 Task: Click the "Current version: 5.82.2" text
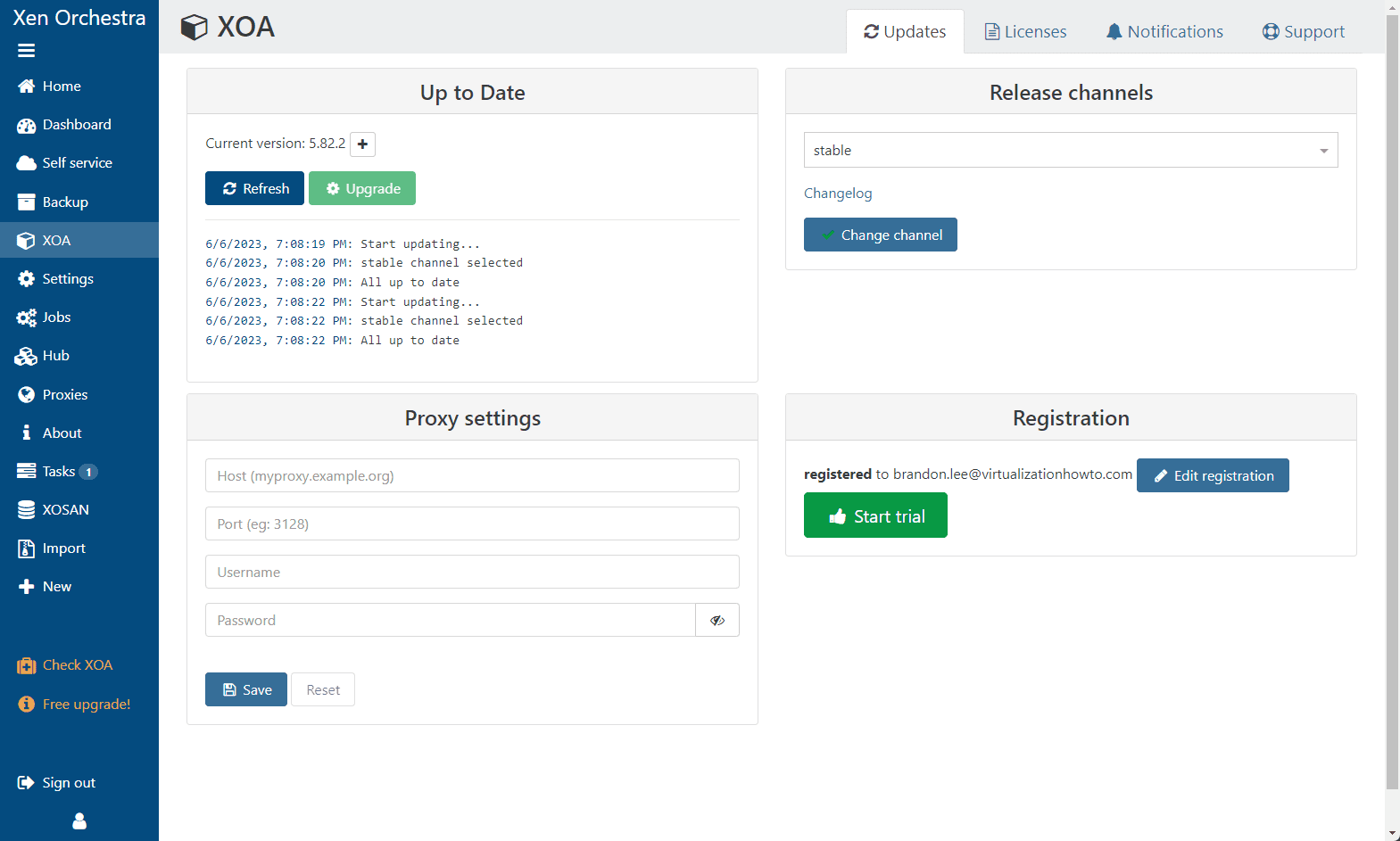pos(276,144)
